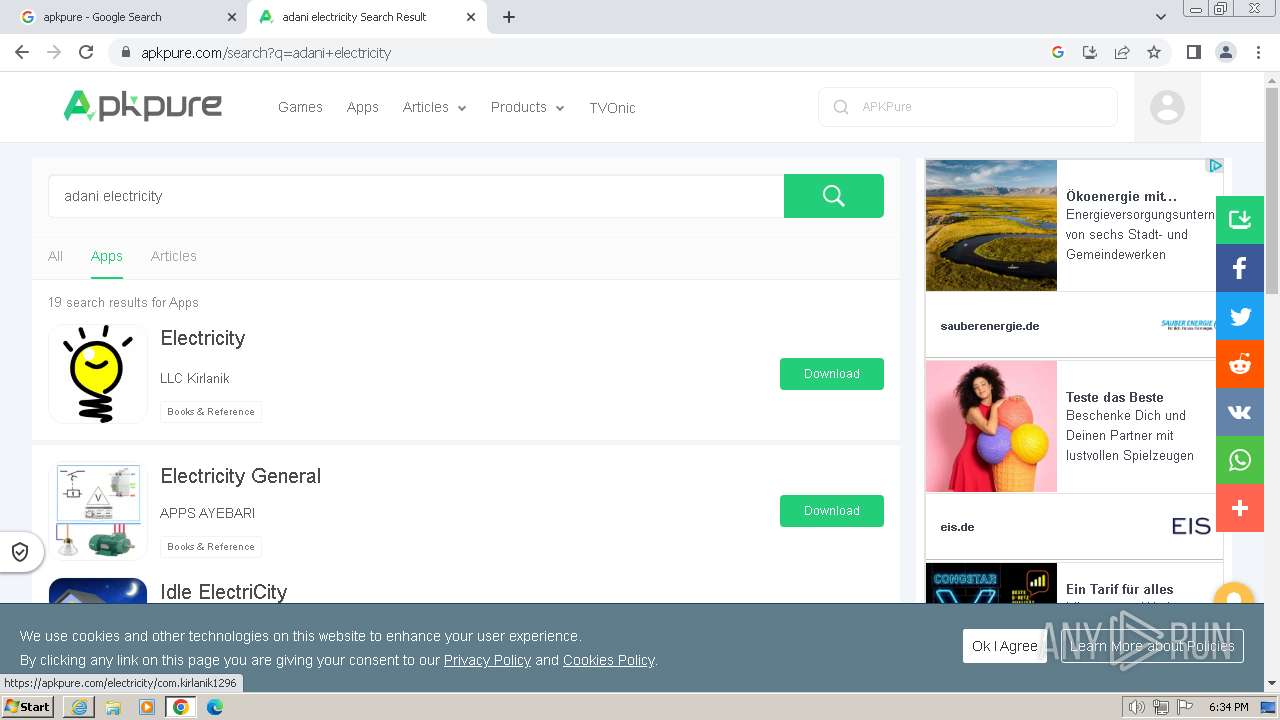The width and height of the screenshot is (1280, 720).
Task: Click the volume icon in system tray
Action: [1137, 707]
